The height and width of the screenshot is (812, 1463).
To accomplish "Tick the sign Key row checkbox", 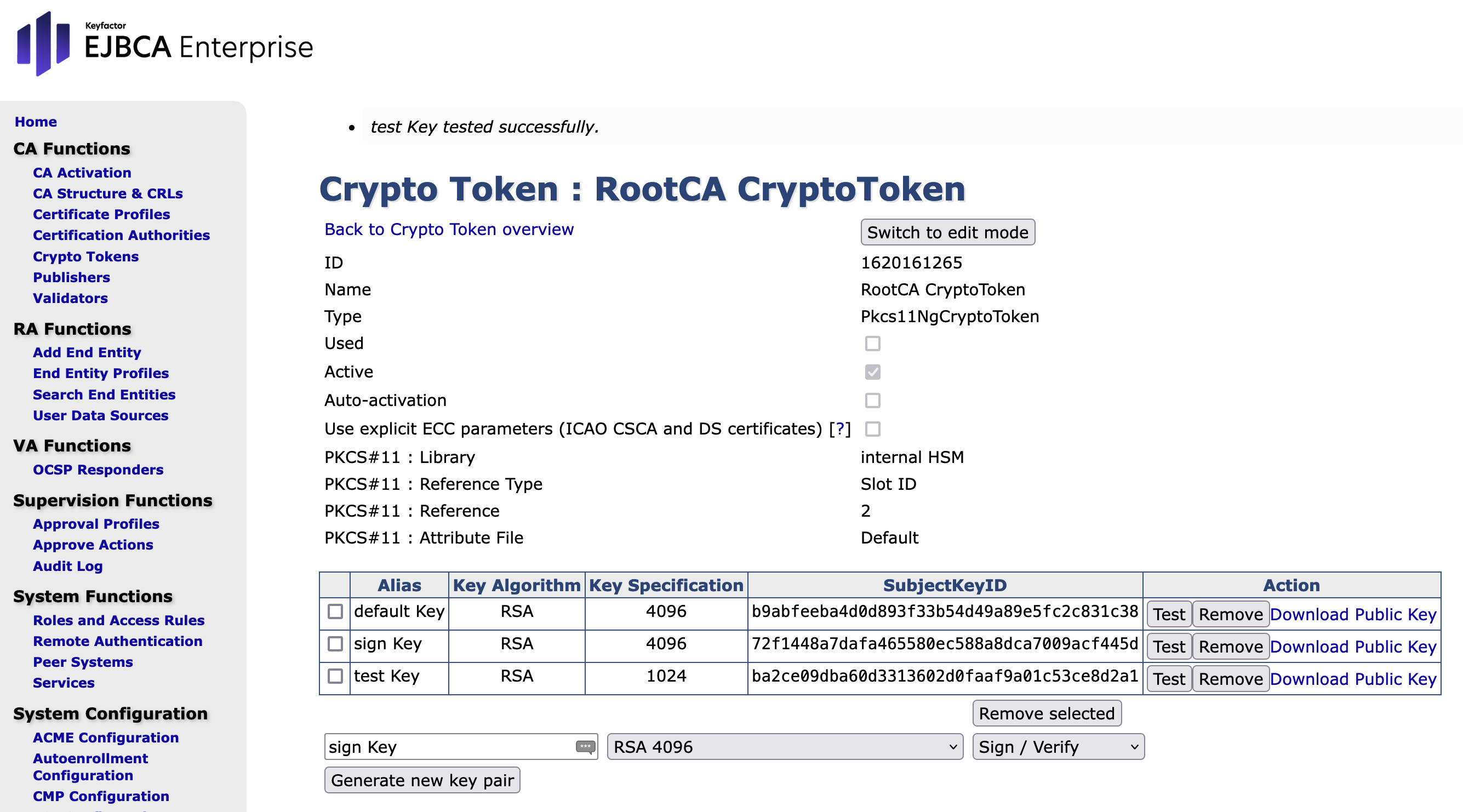I will (x=335, y=644).
